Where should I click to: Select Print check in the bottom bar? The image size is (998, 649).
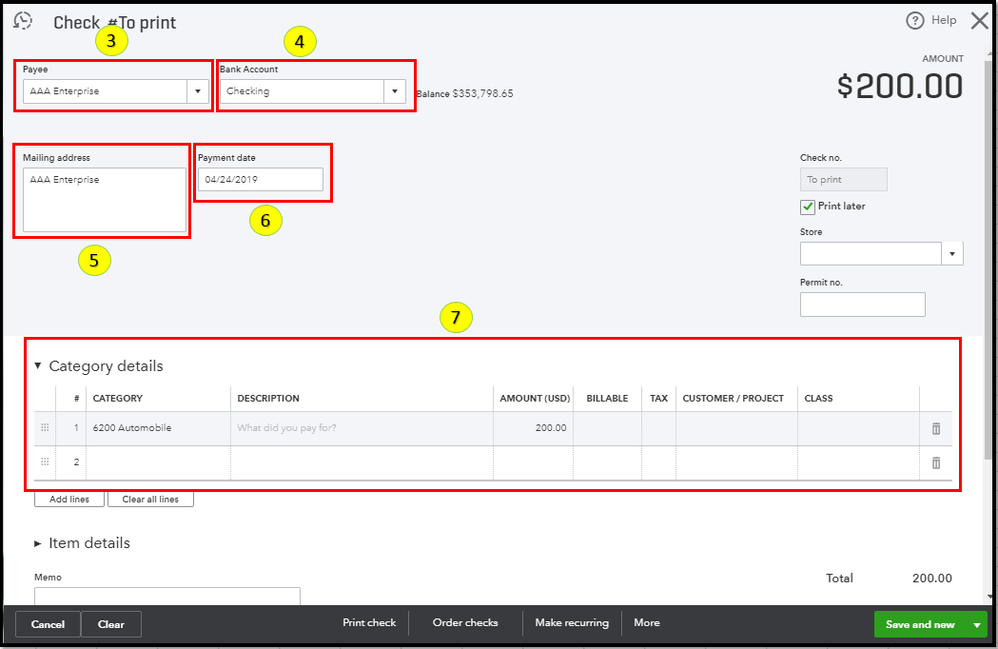[x=369, y=623]
